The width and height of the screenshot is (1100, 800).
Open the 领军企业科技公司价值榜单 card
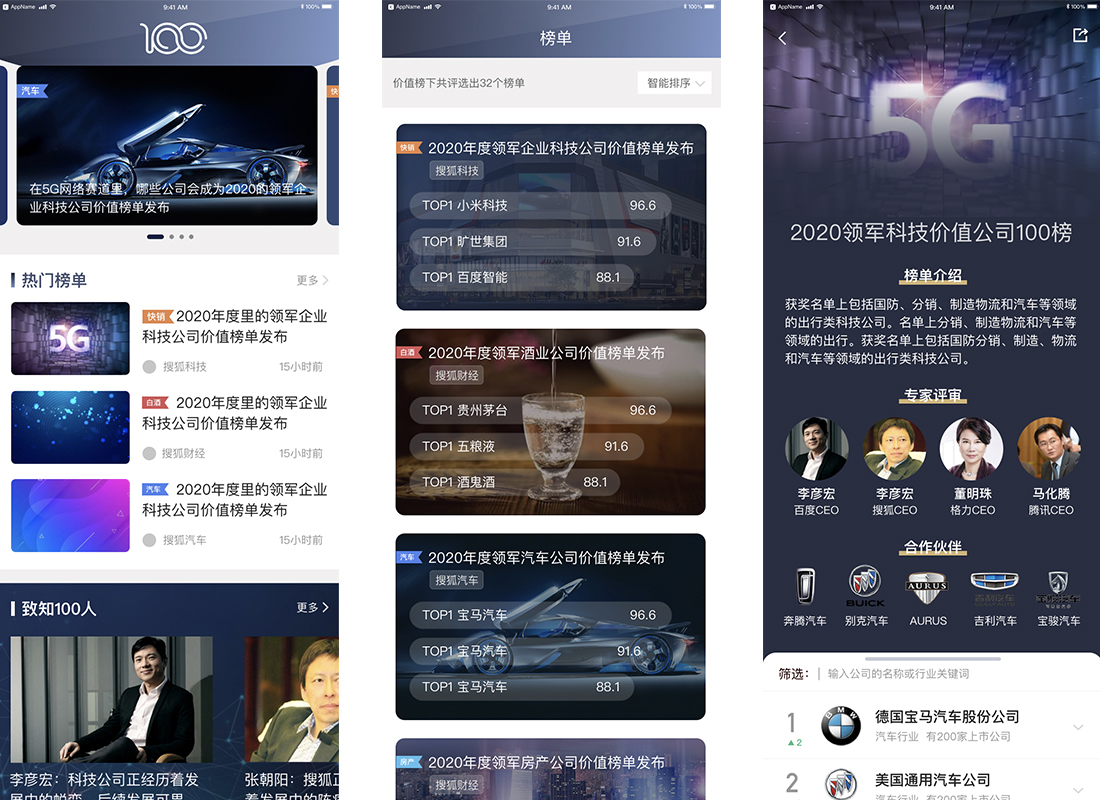[551, 217]
